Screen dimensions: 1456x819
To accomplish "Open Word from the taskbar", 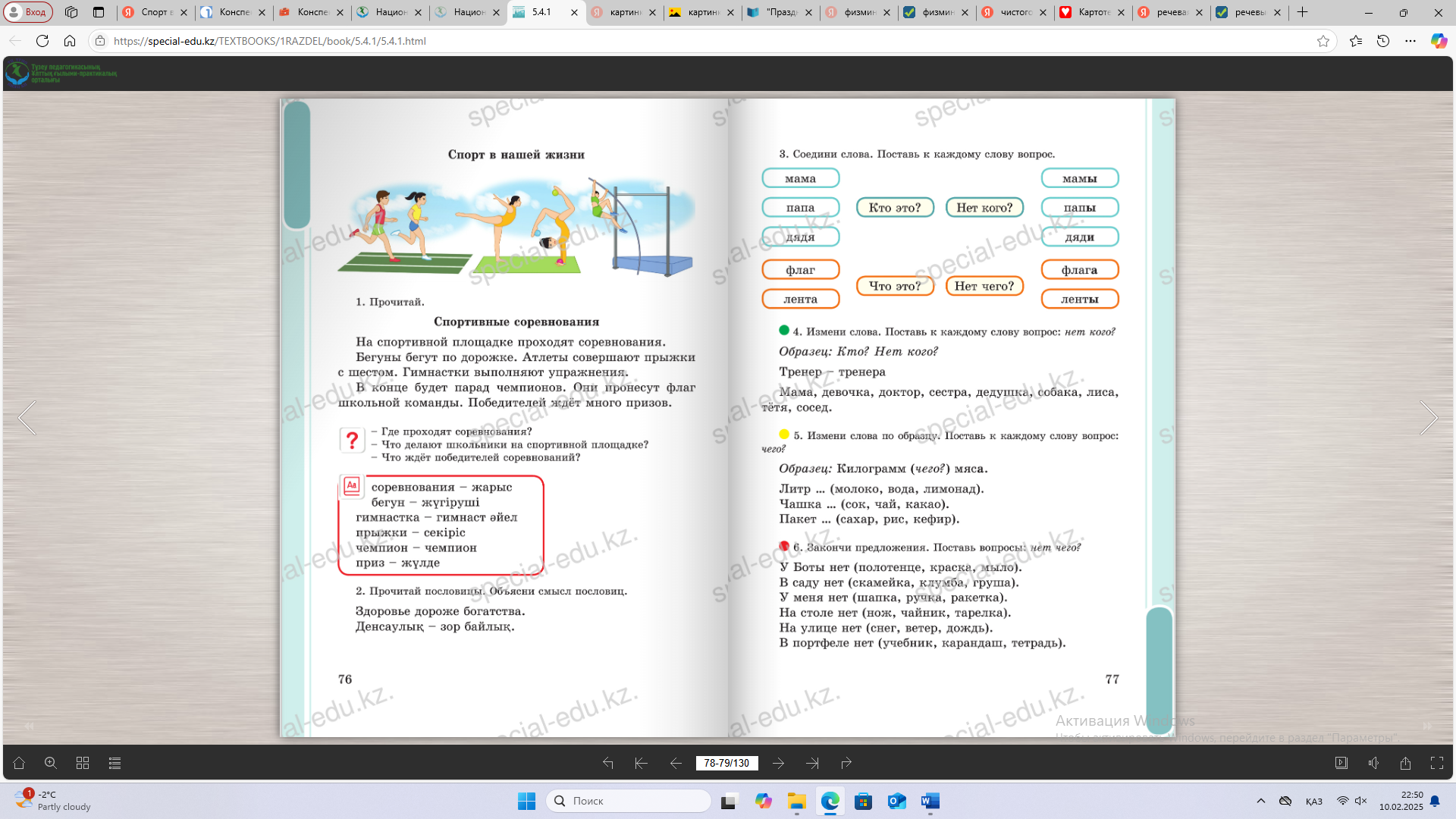I will tap(930, 801).
